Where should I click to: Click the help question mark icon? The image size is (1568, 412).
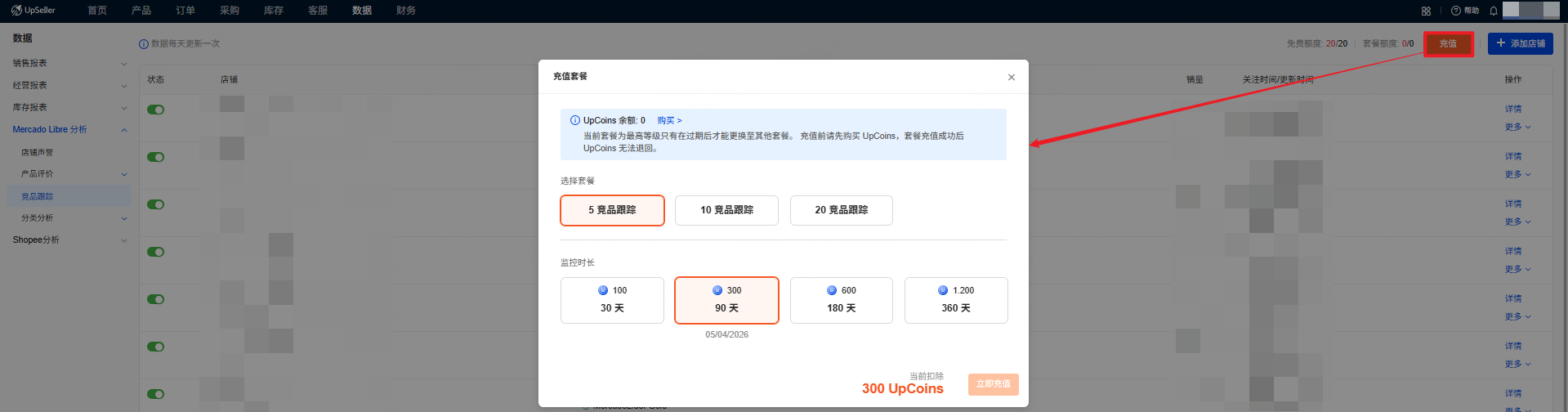tap(1455, 11)
